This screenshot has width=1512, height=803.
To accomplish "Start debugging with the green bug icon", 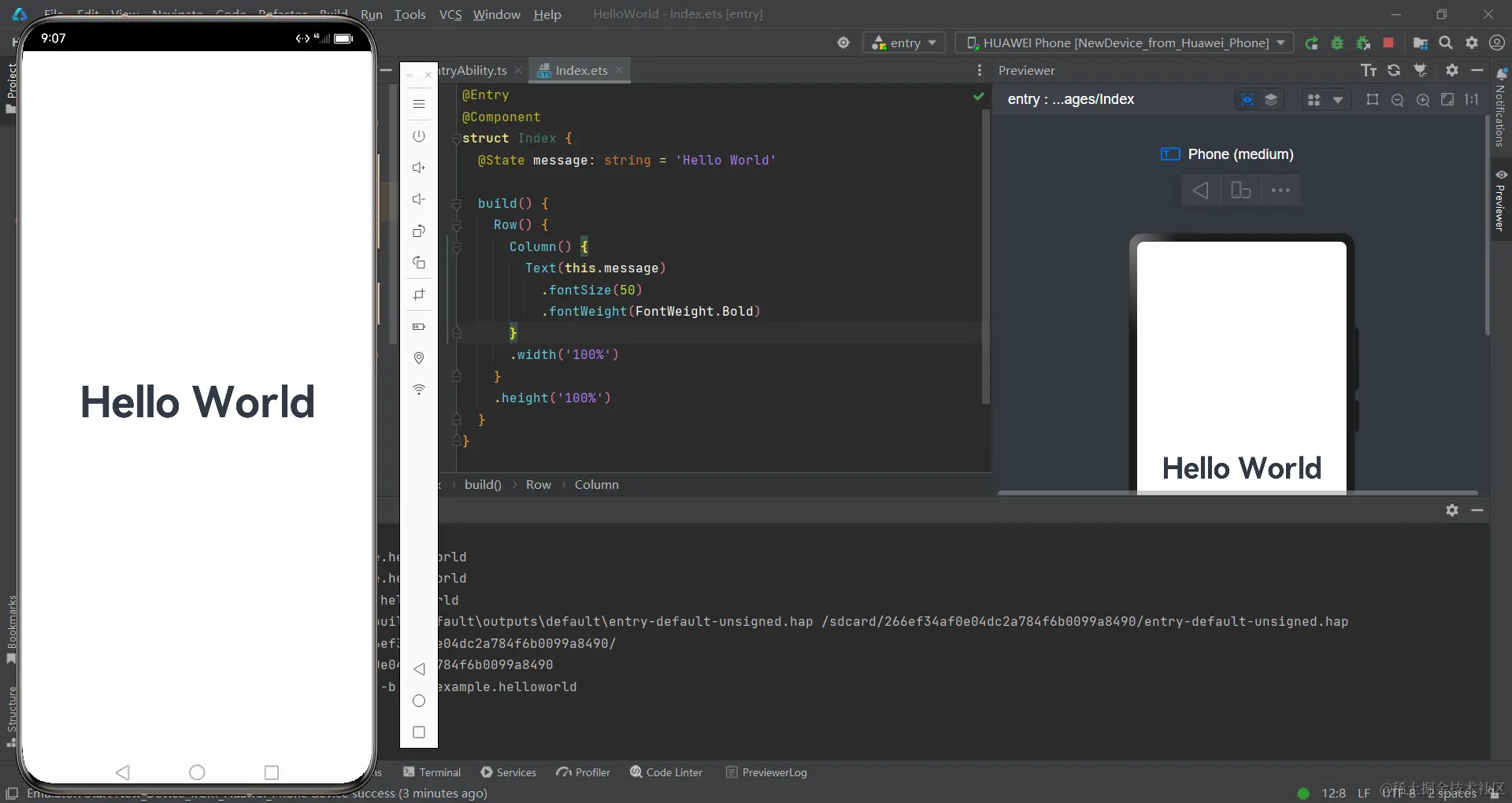I will (x=1337, y=43).
